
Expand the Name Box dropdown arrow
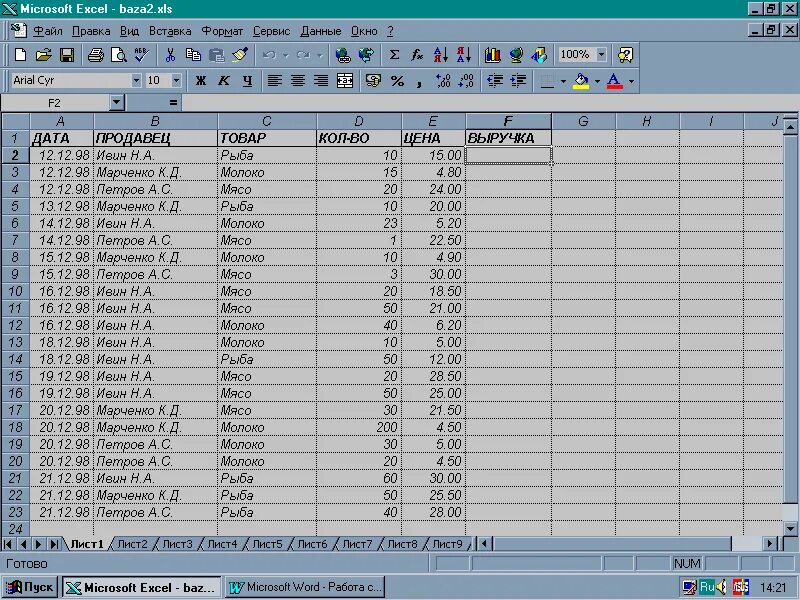(116, 103)
